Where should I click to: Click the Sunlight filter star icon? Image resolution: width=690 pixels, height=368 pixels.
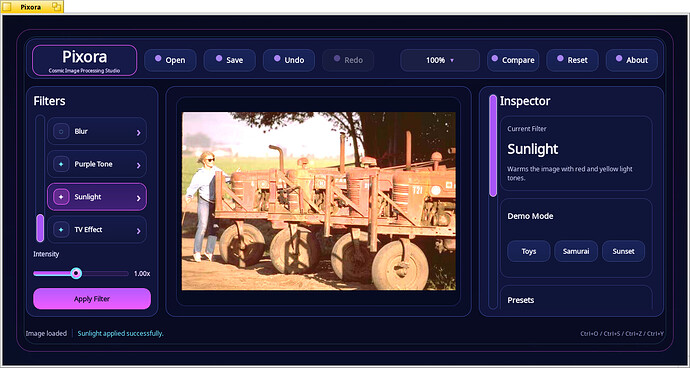[61, 197]
